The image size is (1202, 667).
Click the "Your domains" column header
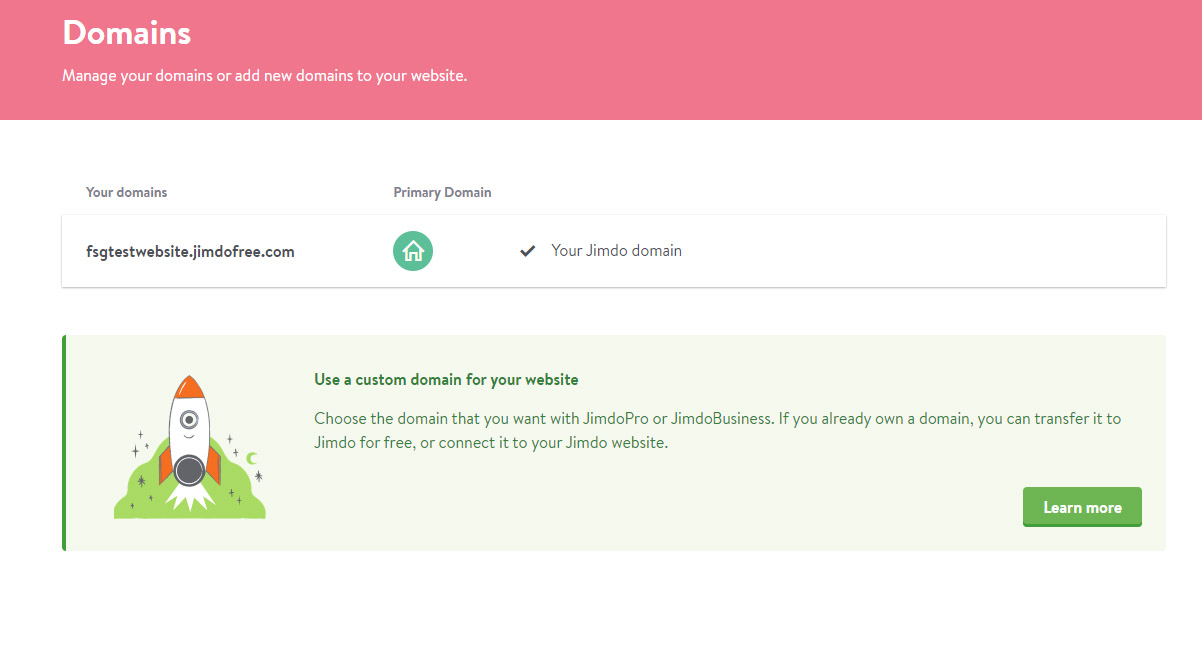(x=127, y=192)
